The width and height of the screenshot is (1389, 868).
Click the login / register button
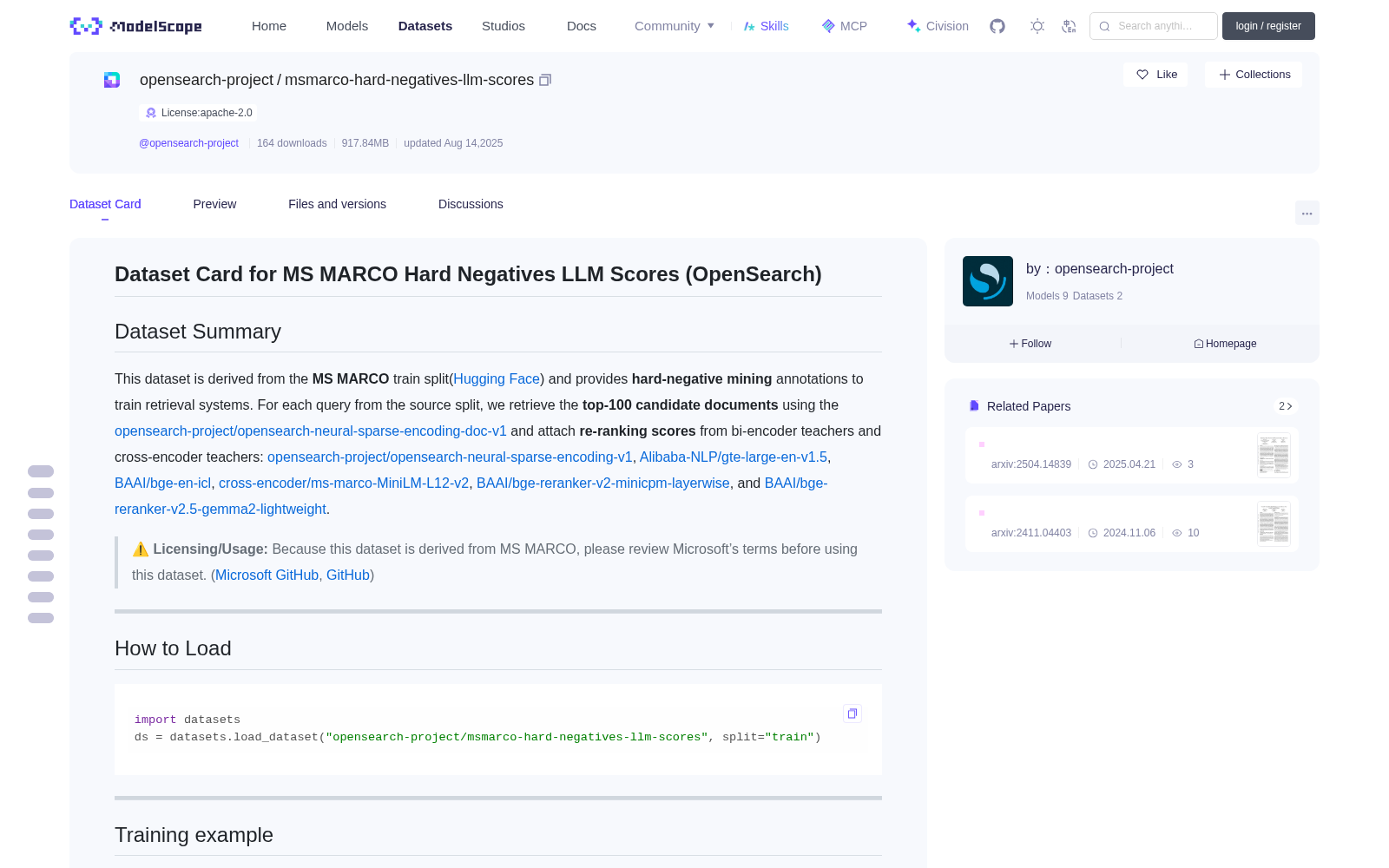1268,26
